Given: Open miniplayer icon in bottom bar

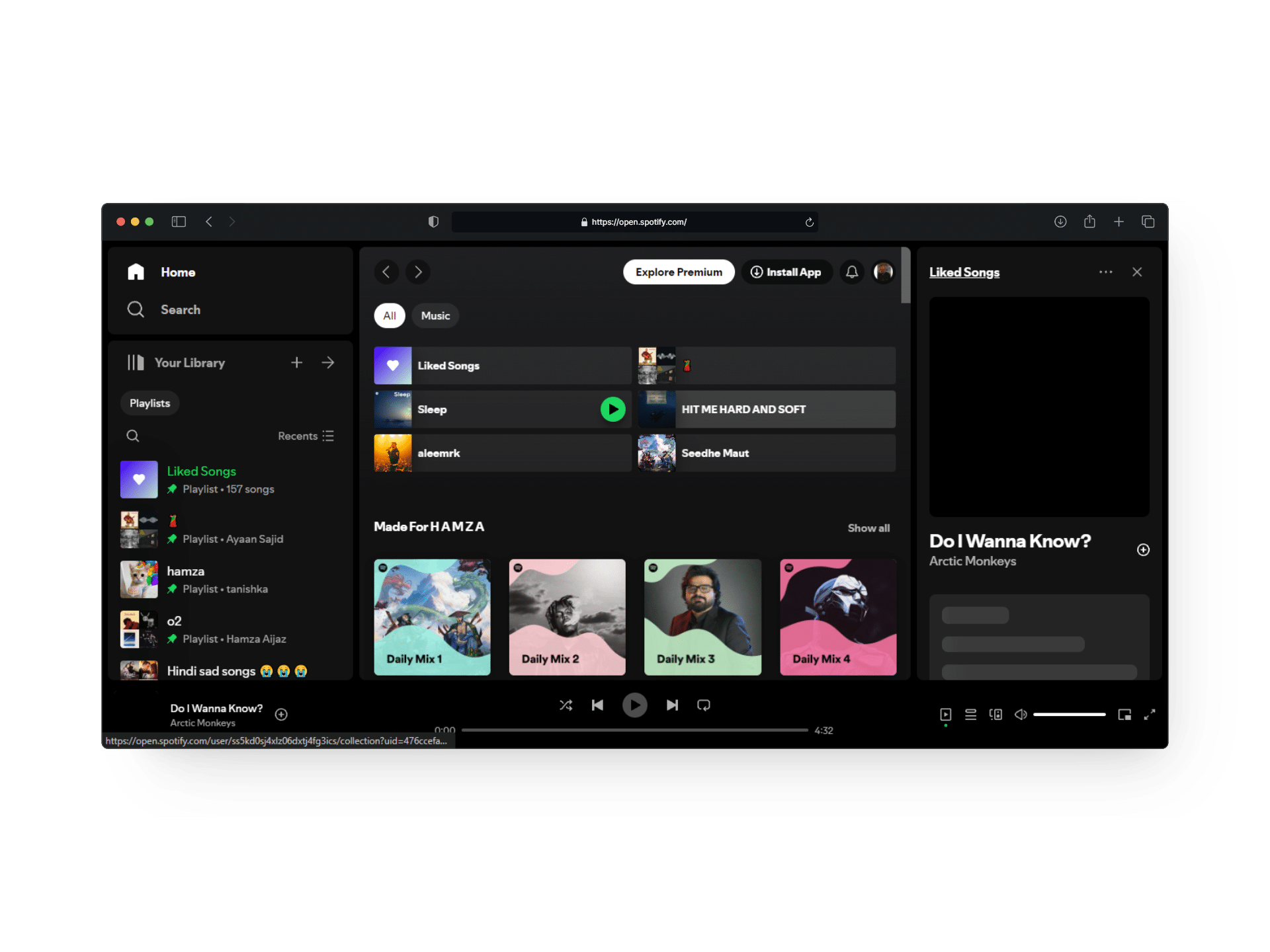Looking at the screenshot, I should (1124, 714).
